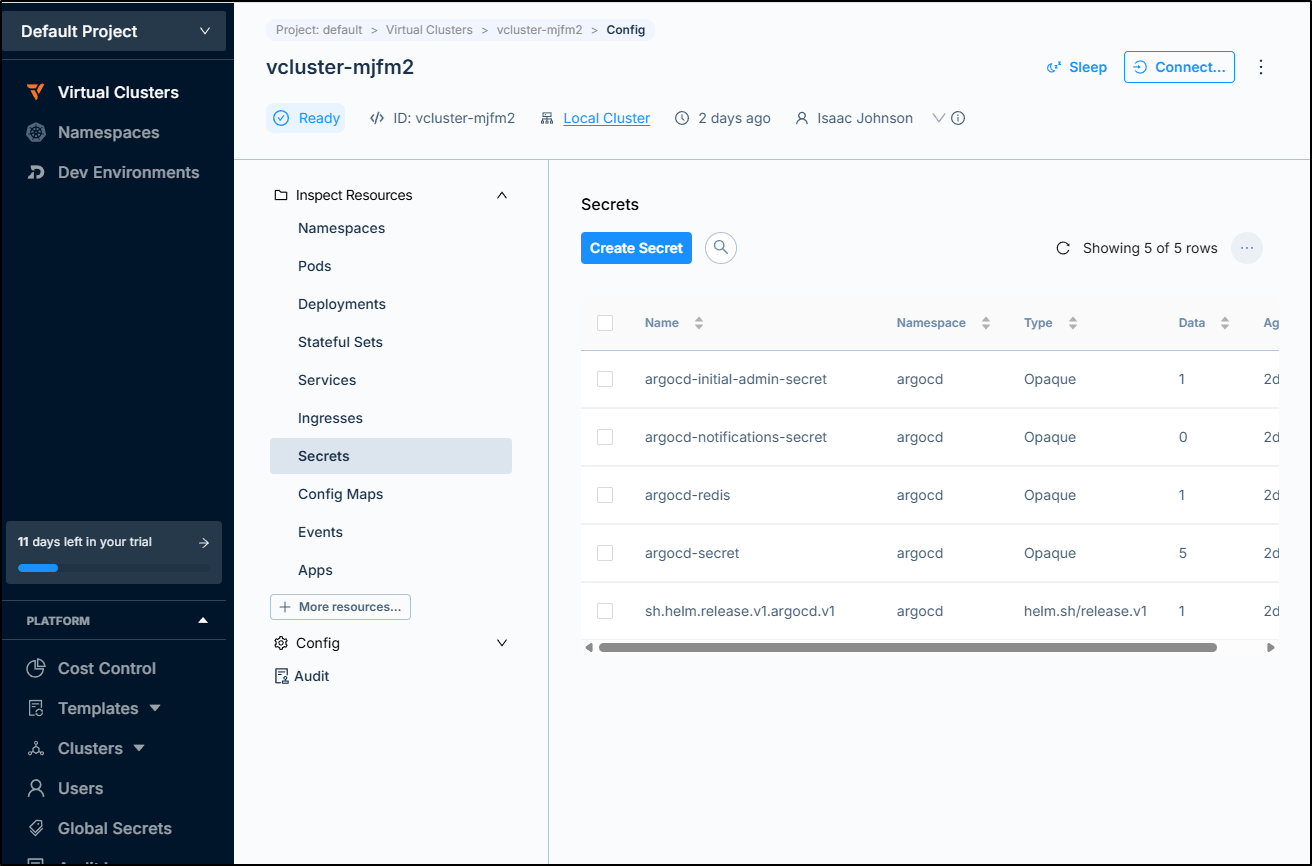The image size is (1312, 866).
Task: Click the Global Secrets tag icon
Action: (x=36, y=828)
